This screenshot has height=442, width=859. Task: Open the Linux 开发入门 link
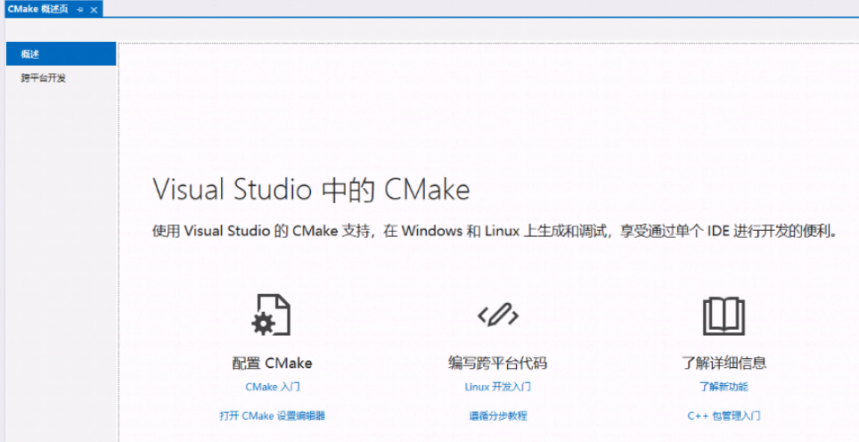(x=497, y=387)
